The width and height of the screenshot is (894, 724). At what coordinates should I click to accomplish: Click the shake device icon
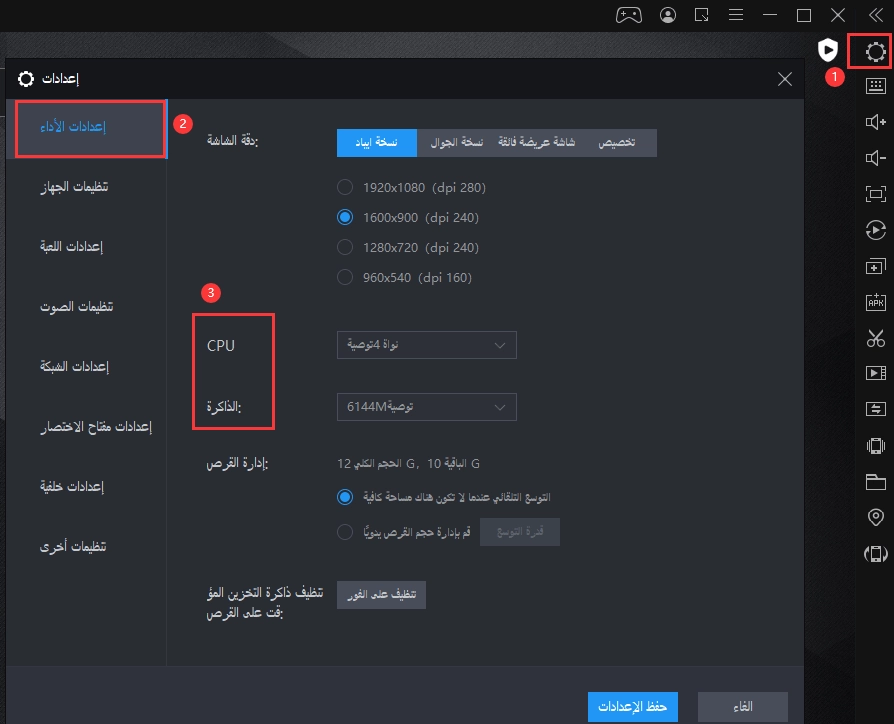875,445
